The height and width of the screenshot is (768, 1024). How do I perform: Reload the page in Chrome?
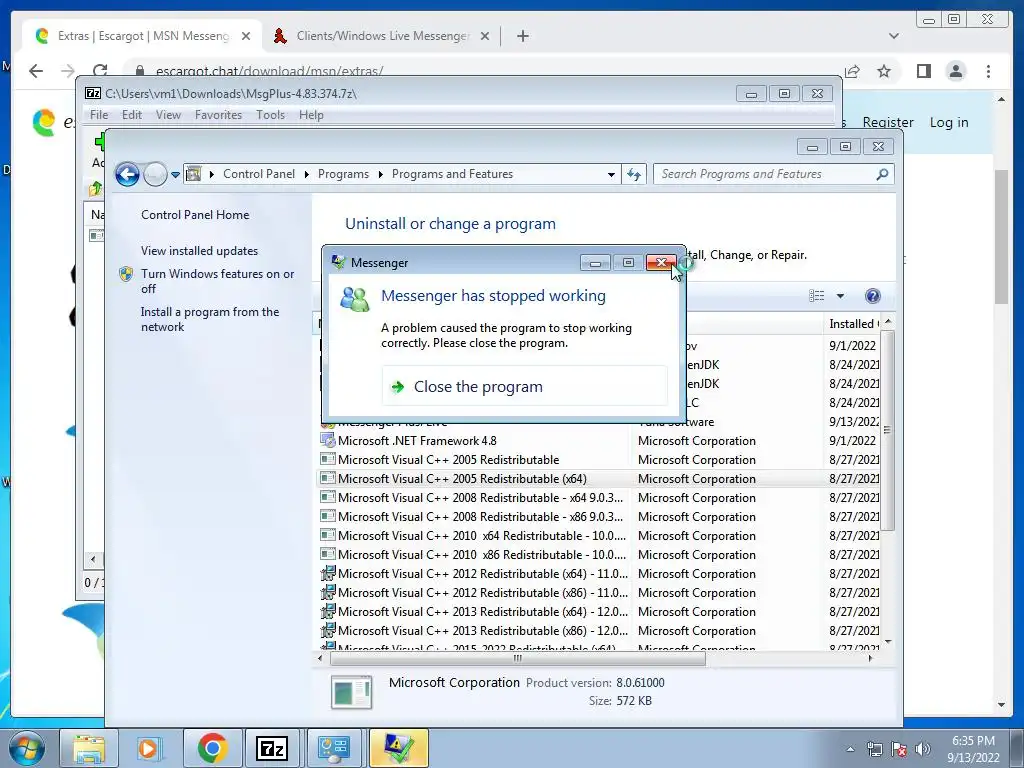100,71
